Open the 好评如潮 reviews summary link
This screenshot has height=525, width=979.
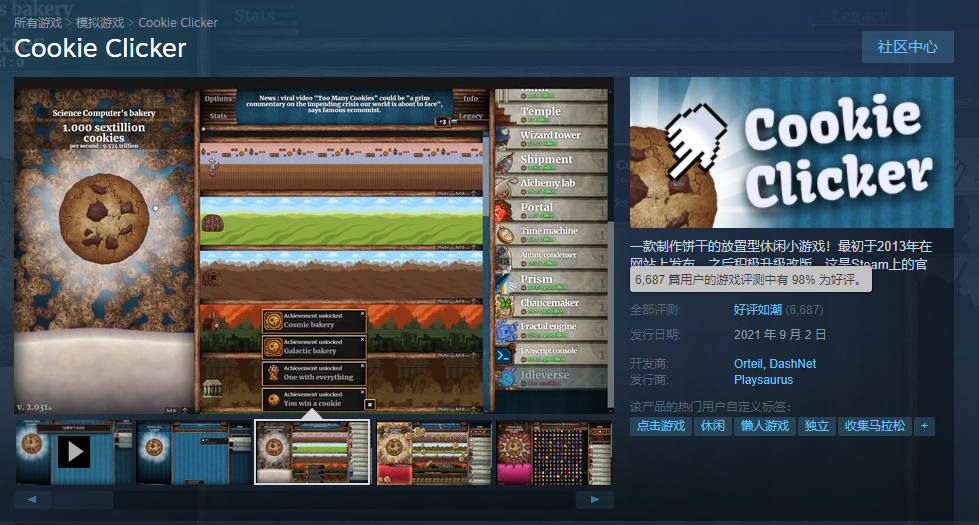(757, 310)
